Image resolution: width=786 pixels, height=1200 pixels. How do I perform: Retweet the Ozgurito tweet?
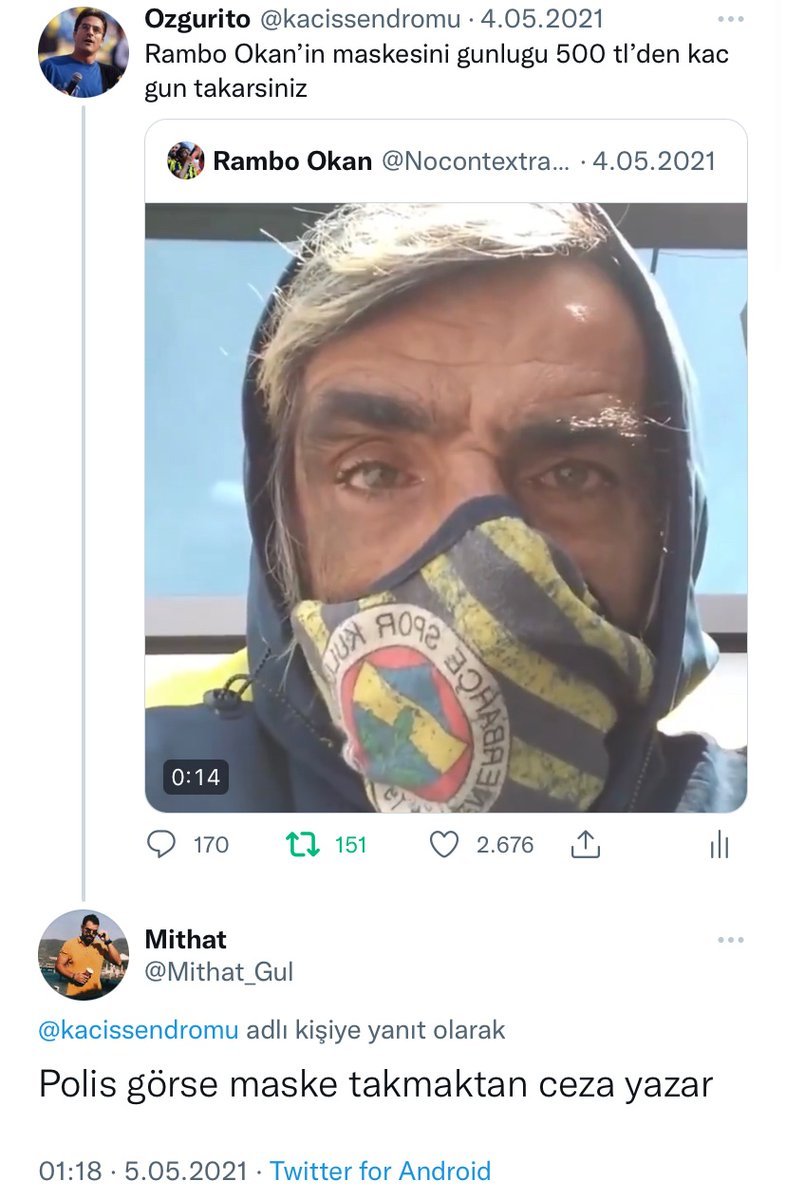click(299, 845)
